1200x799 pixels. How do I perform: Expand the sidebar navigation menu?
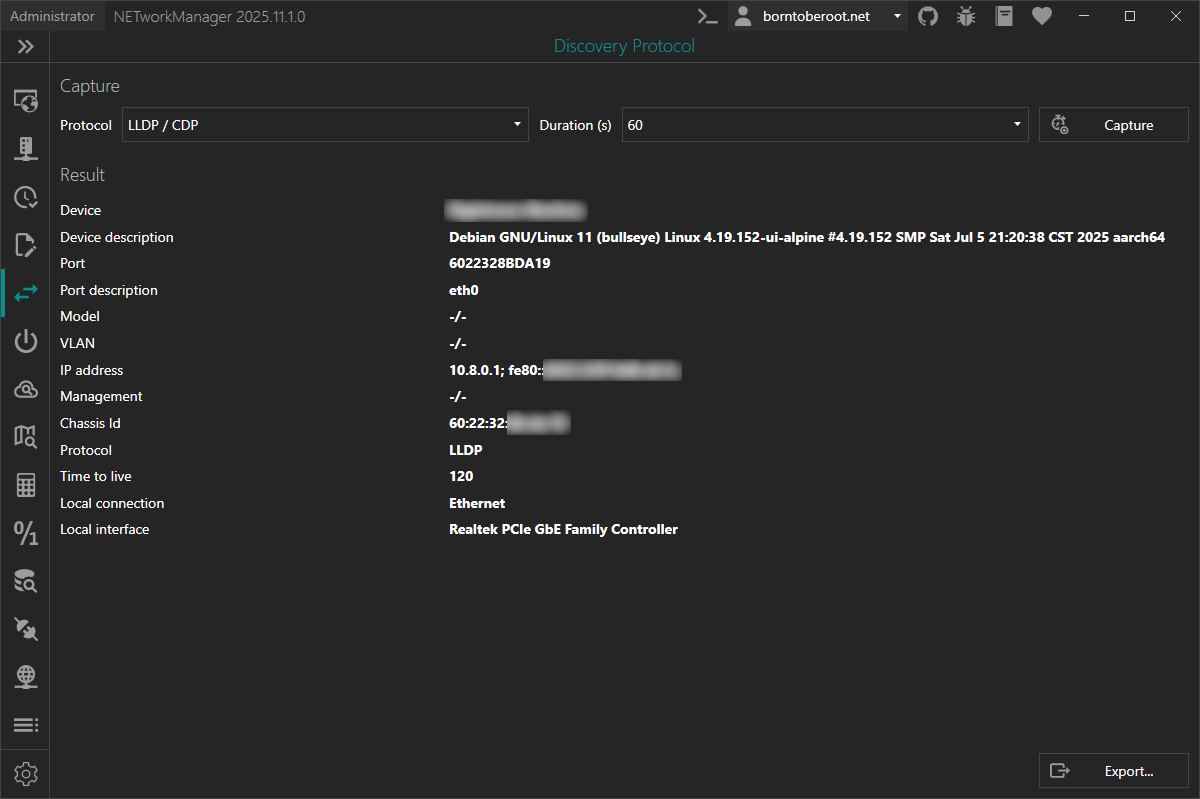pos(26,46)
